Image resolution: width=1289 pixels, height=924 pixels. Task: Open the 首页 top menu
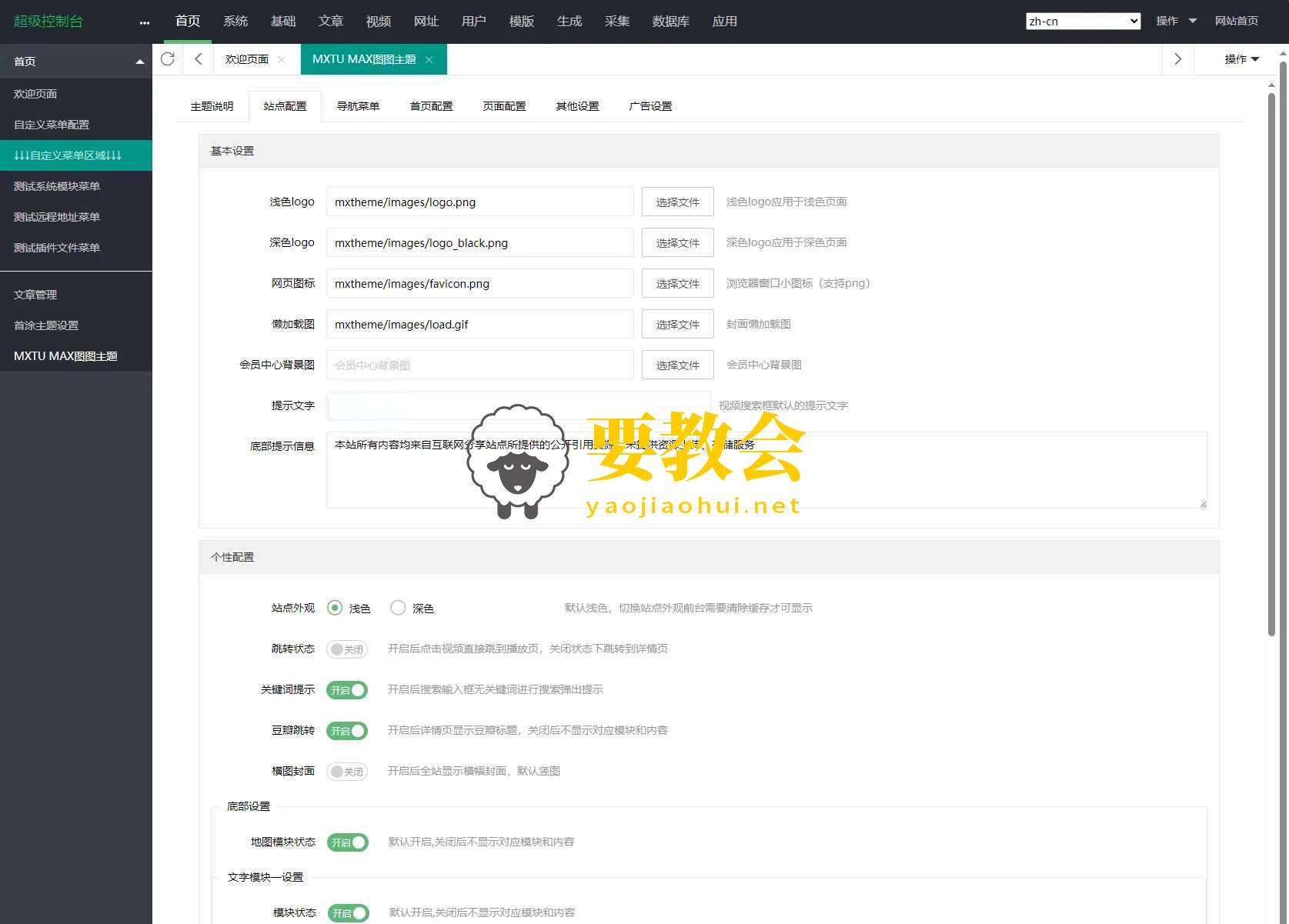188,22
